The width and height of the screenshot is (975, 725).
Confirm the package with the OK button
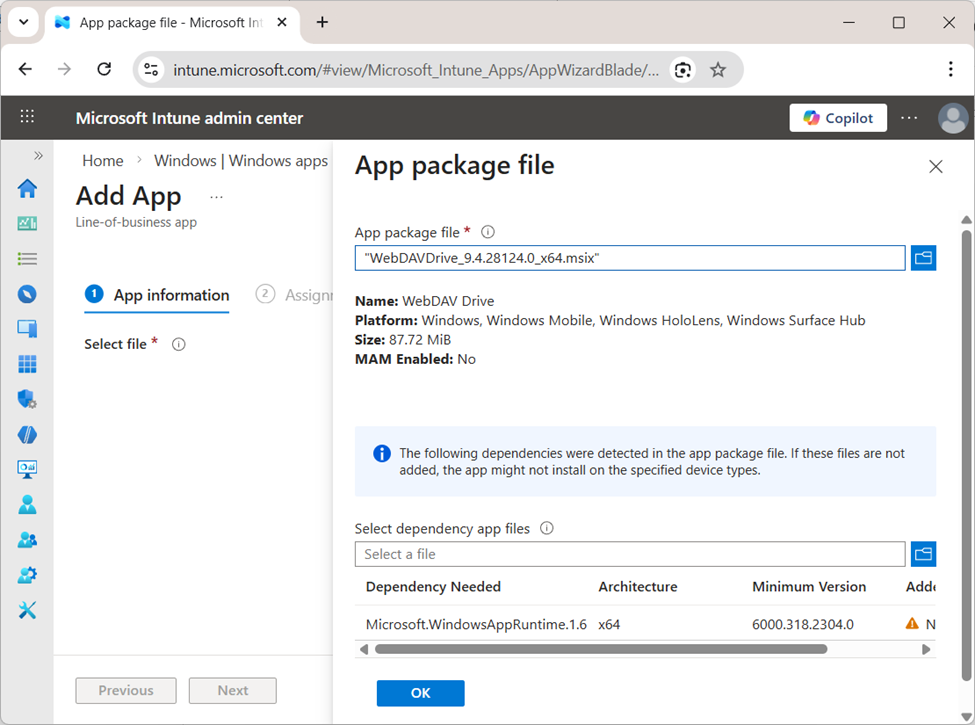(x=420, y=692)
